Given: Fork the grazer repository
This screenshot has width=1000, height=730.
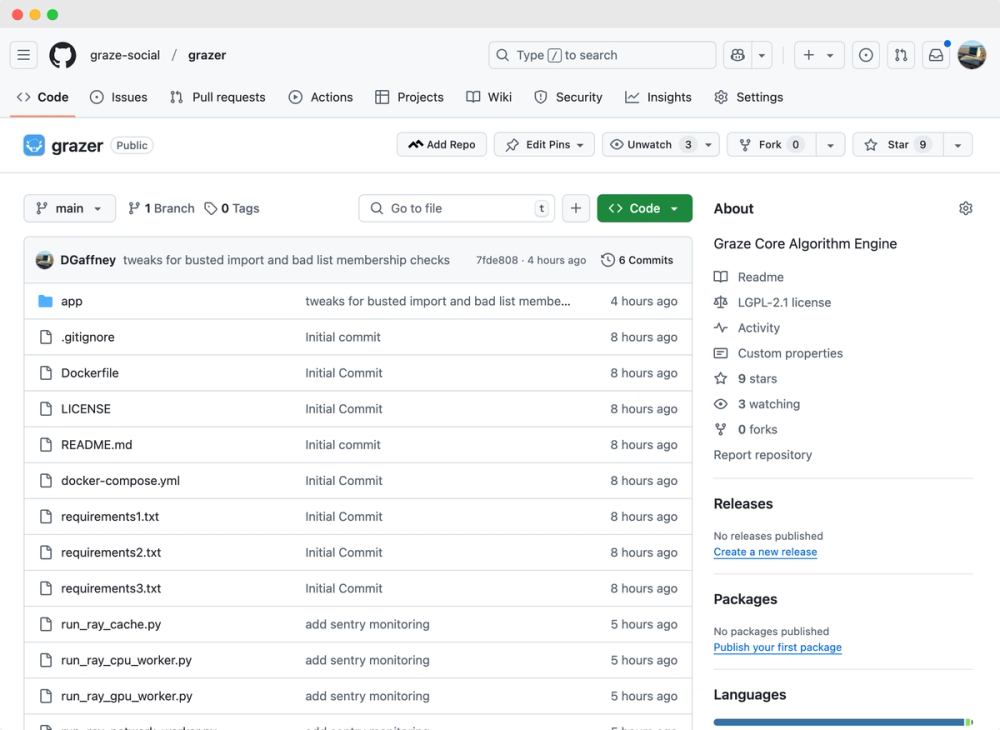Looking at the screenshot, I should tap(772, 145).
